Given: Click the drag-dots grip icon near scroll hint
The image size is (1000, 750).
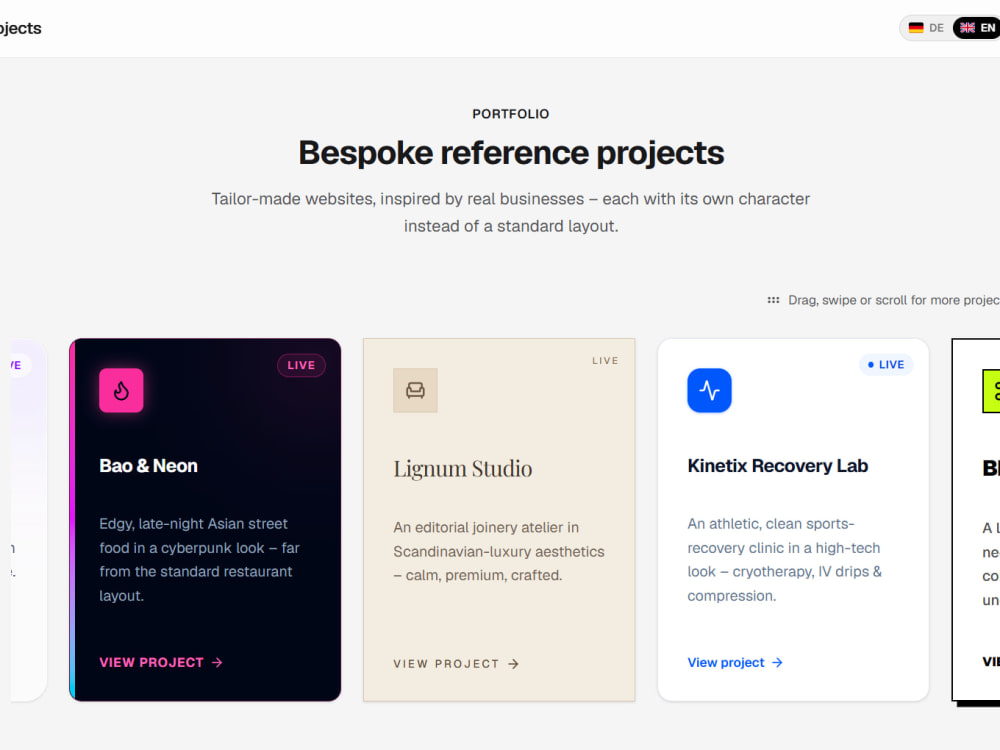Looking at the screenshot, I should (773, 300).
